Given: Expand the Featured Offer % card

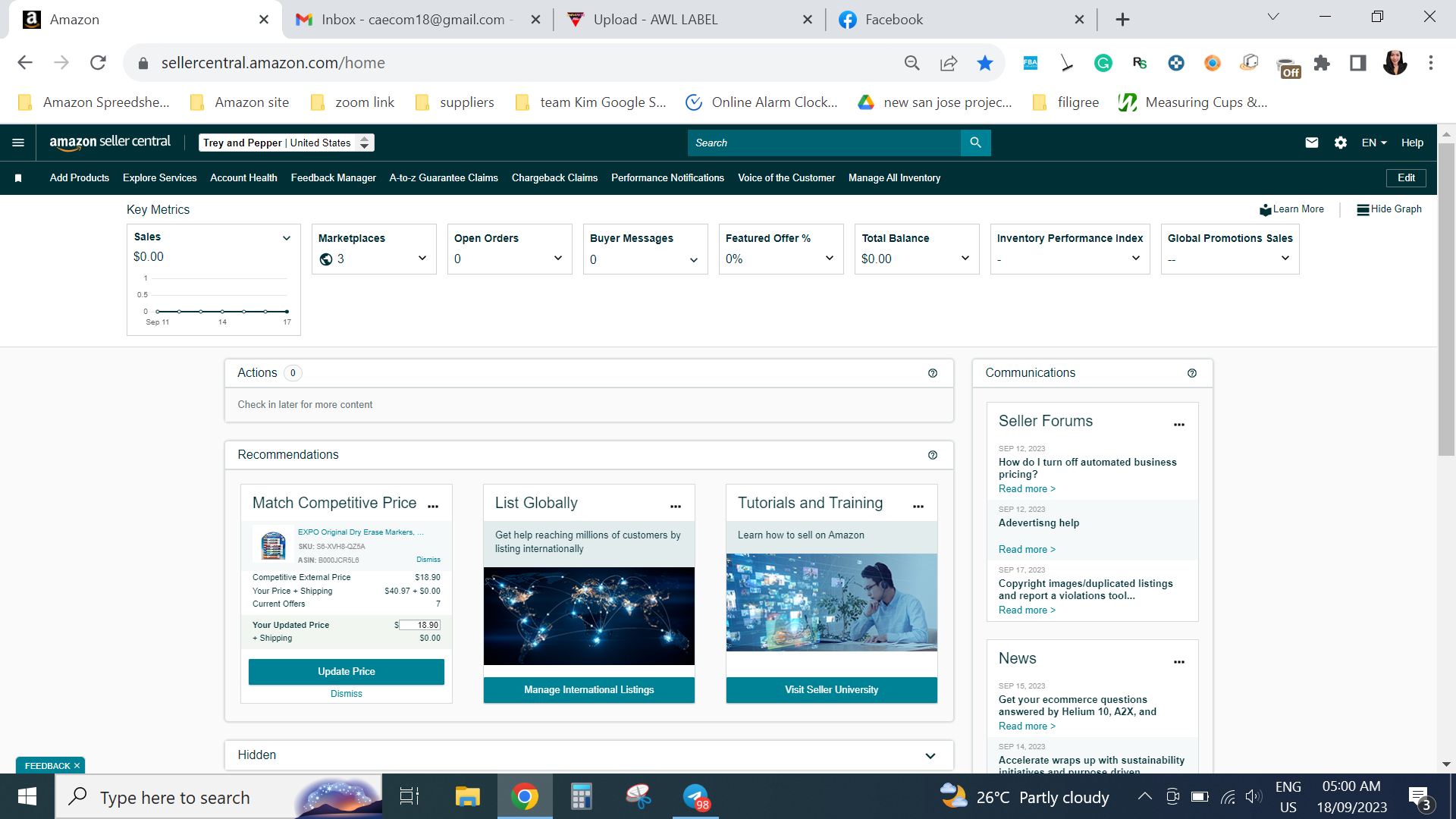Looking at the screenshot, I should pos(830,259).
